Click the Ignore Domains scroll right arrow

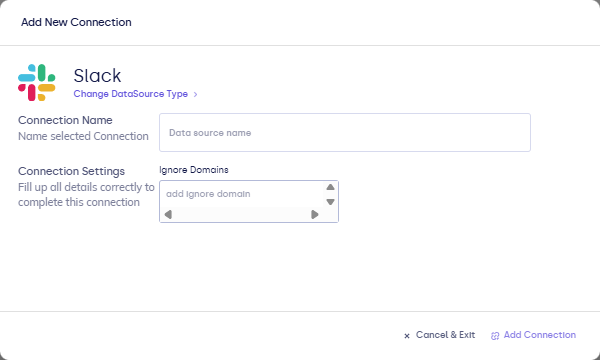pos(315,215)
